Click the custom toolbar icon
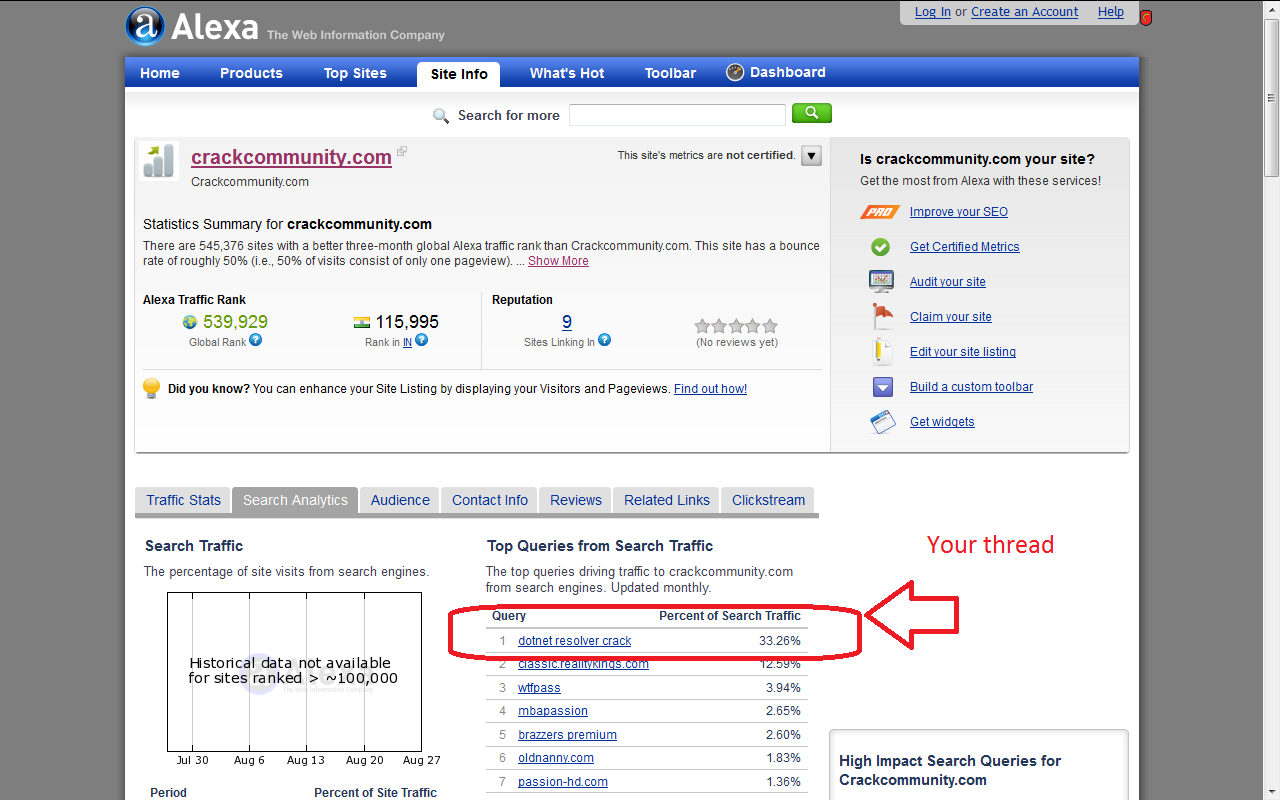This screenshot has width=1280, height=800. coord(882,387)
